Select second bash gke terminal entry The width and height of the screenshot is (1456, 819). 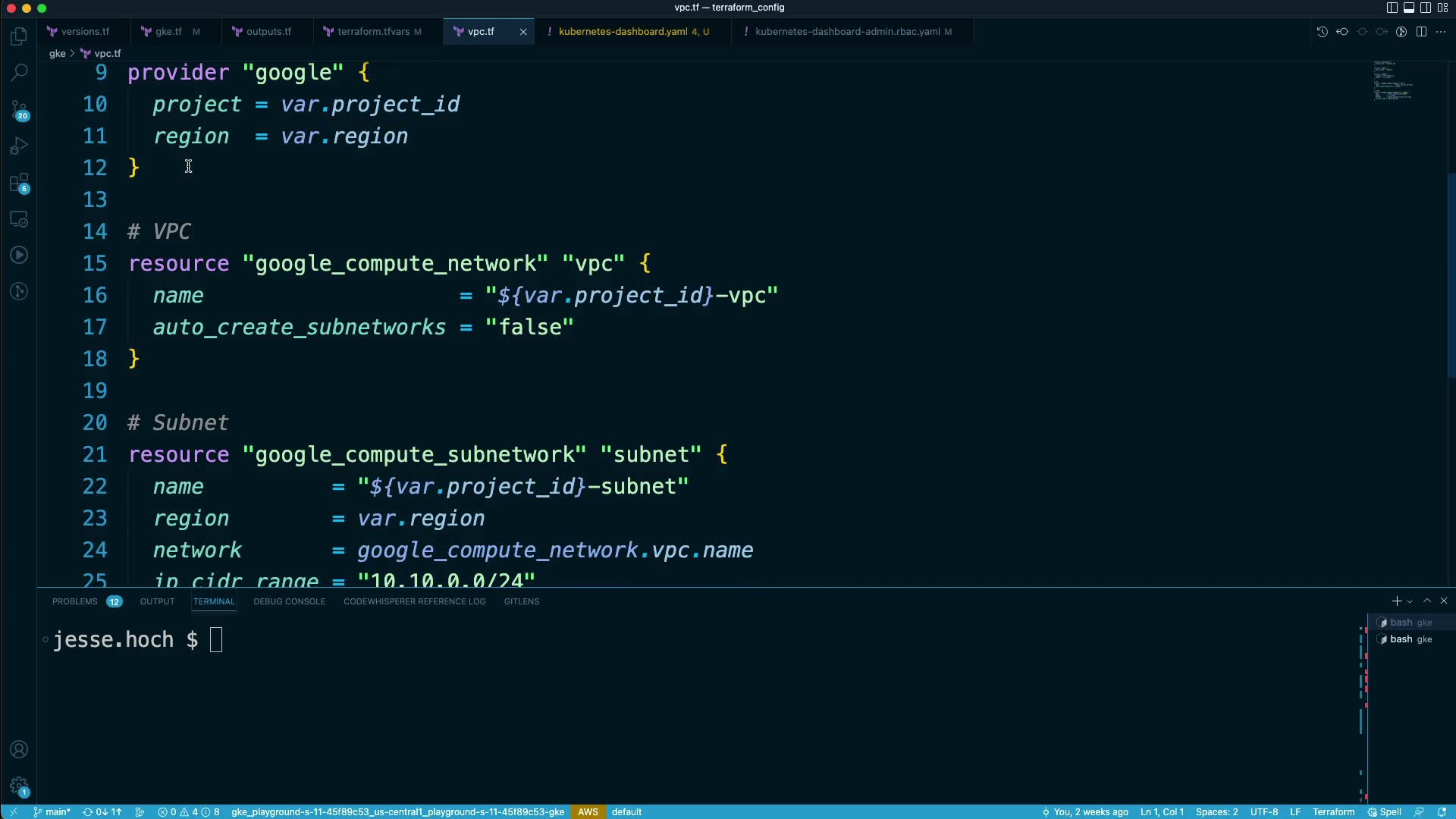click(1410, 639)
